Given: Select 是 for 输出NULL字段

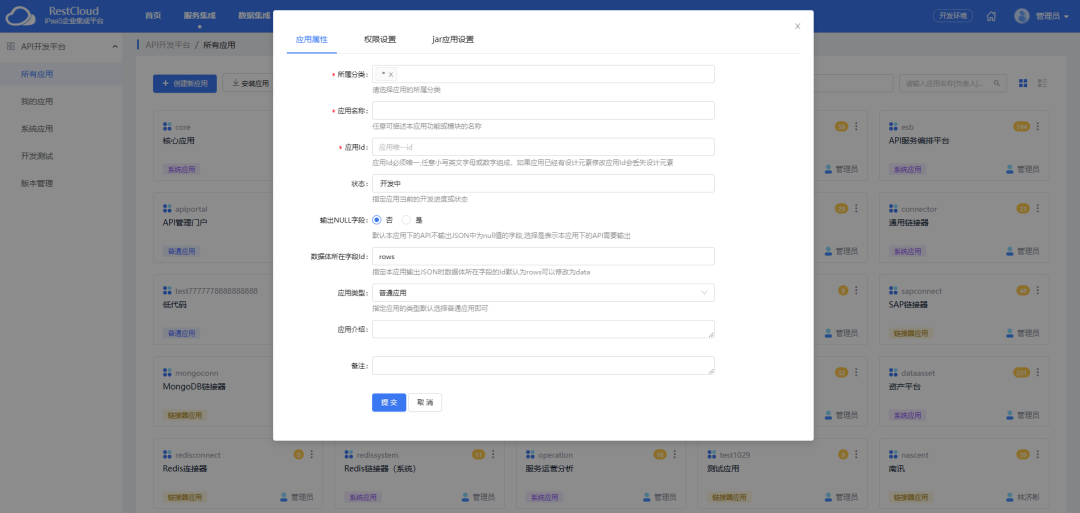Looking at the screenshot, I should tap(406, 219).
